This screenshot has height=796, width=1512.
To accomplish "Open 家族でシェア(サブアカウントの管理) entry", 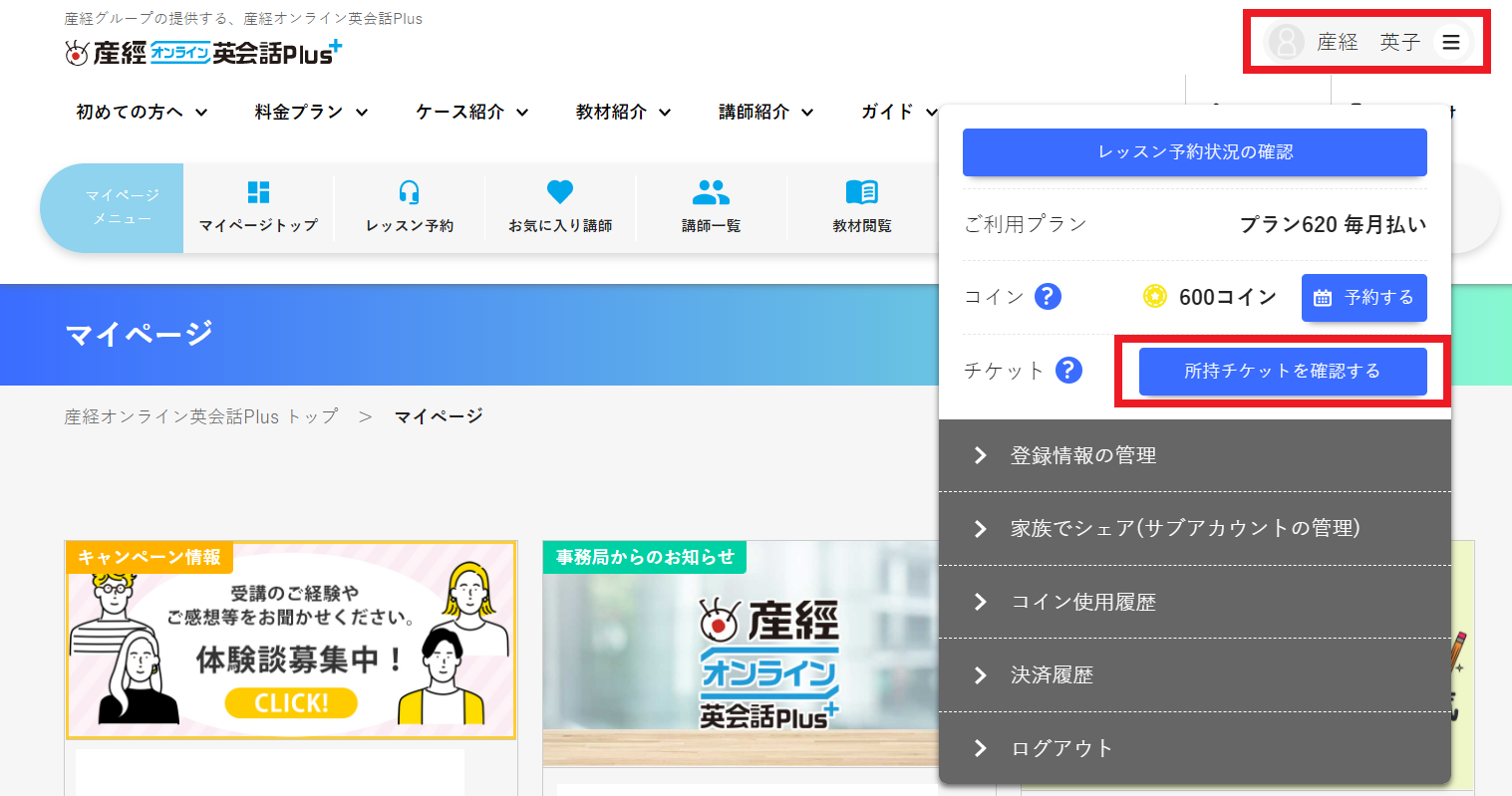I will 1195,528.
